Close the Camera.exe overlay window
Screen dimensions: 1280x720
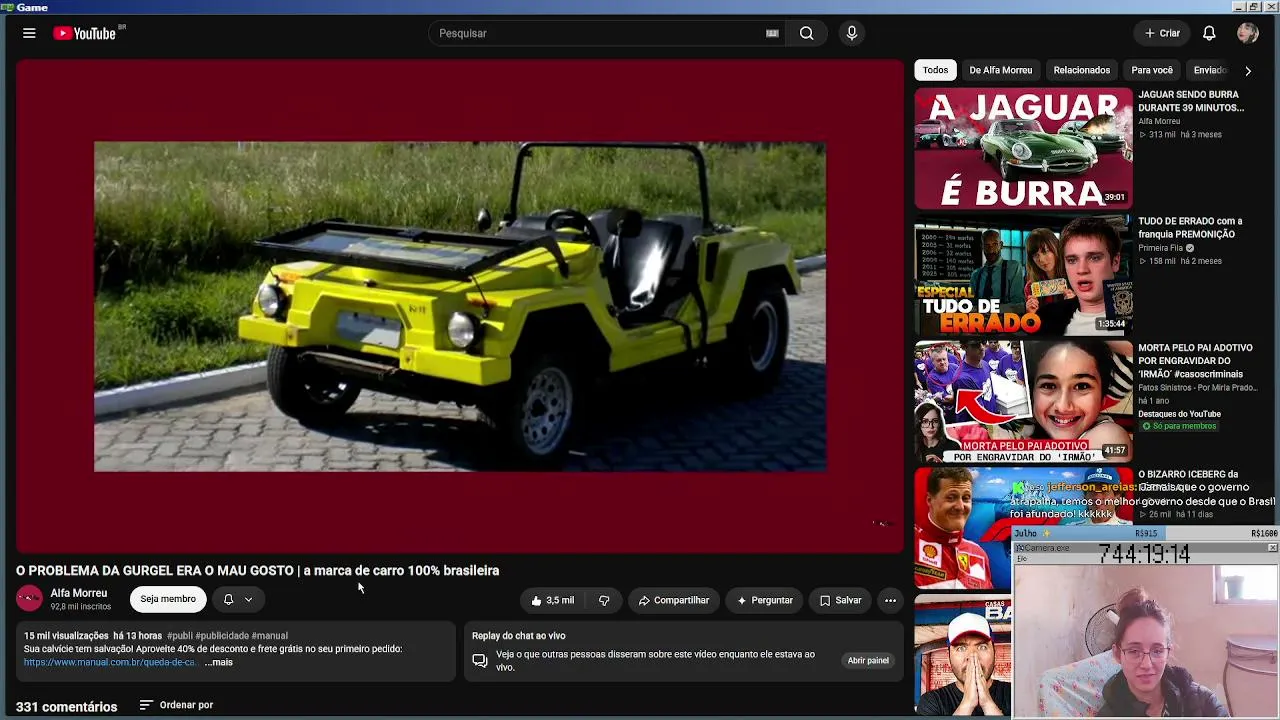tap(1272, 548)
